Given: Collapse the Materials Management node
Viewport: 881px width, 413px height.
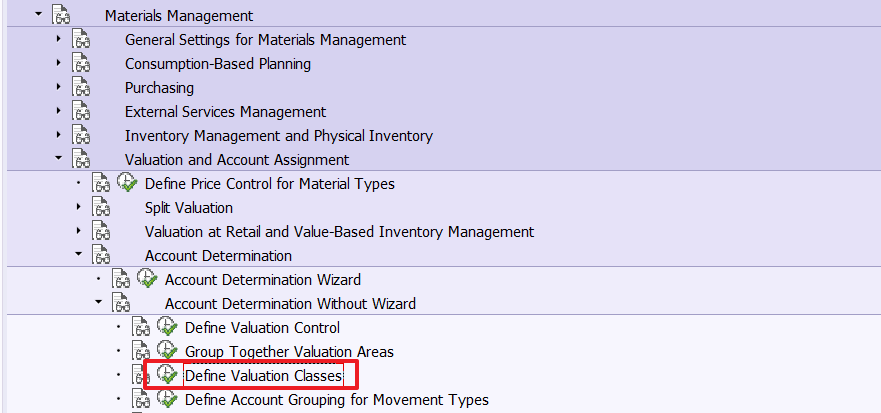Looking at the screenshot, I should (38, 15).
